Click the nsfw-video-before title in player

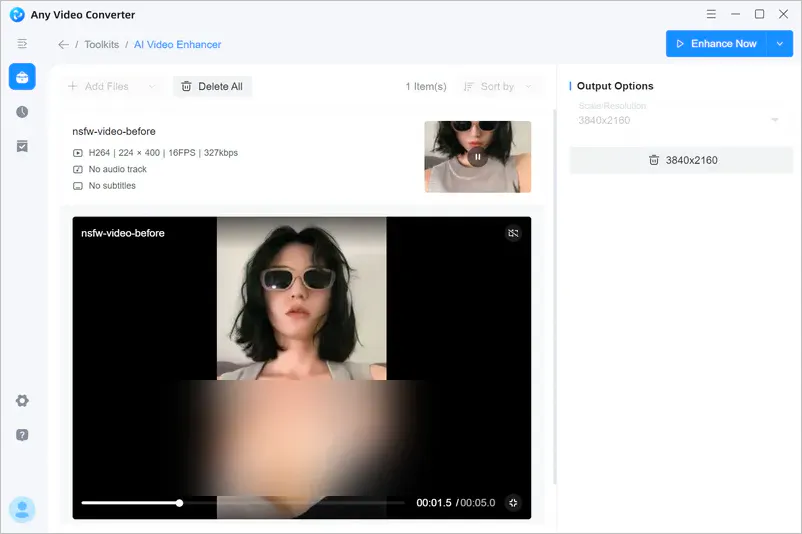click(x=123, y=233)
